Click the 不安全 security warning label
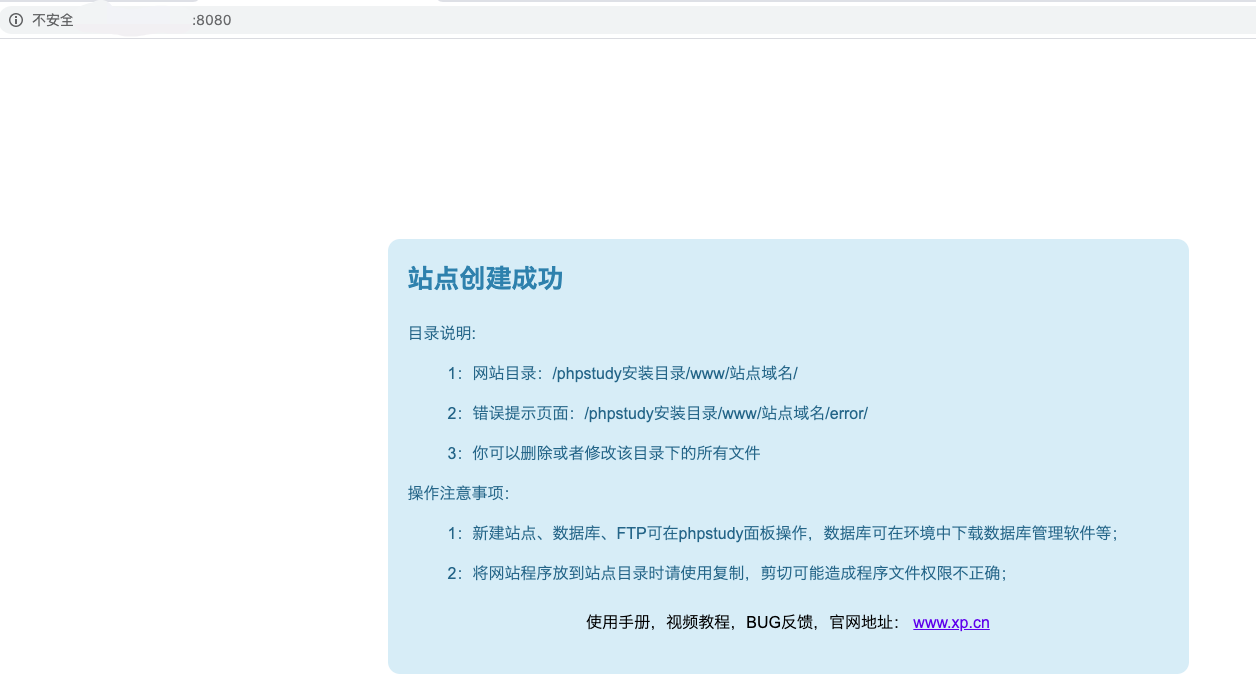Image resolution: width=1256 pixels, height=696 pixels. click(53, 20)
